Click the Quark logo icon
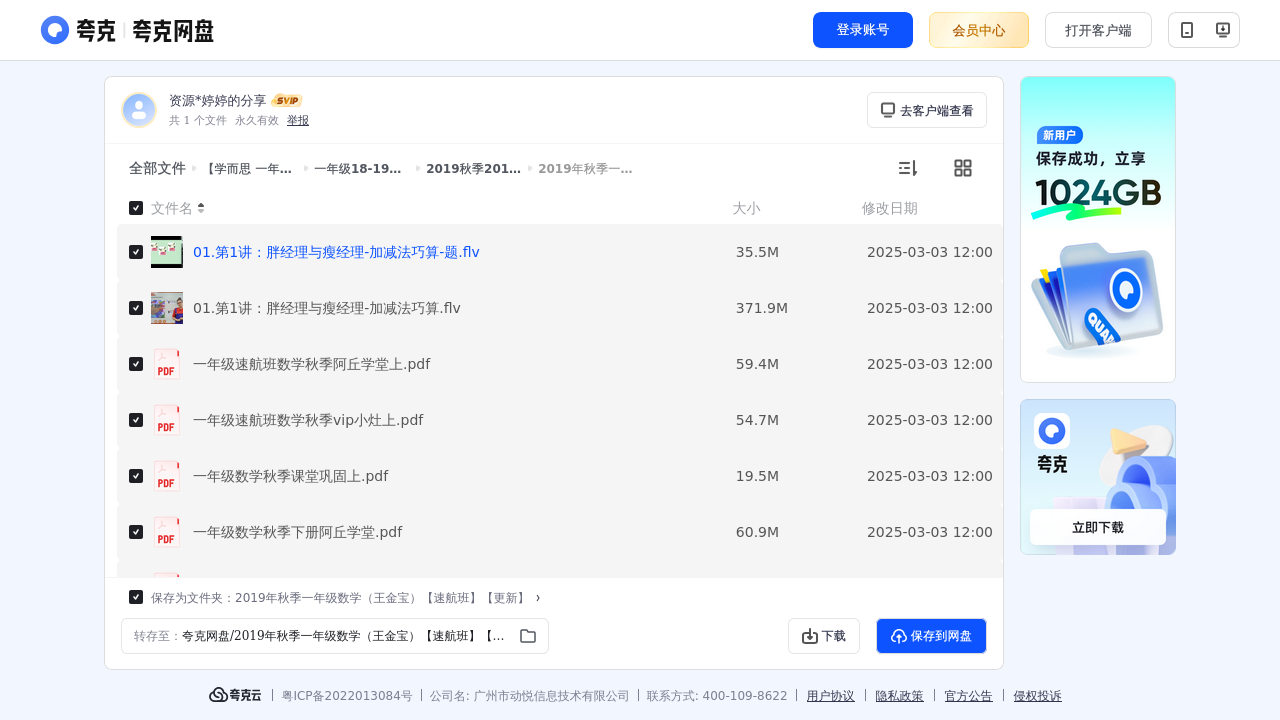Screen dimensions: 1280x720 [55, 30]
